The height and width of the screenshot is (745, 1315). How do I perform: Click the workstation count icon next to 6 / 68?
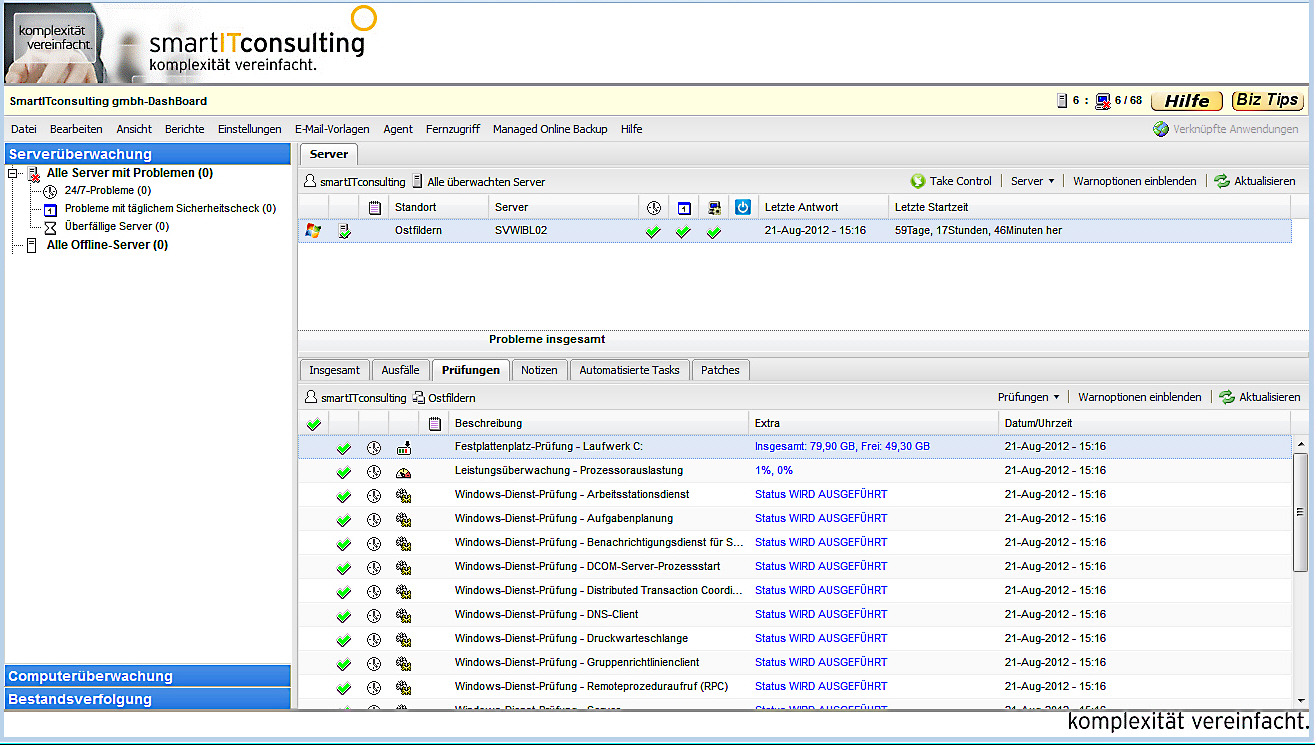coord(1103,100)
